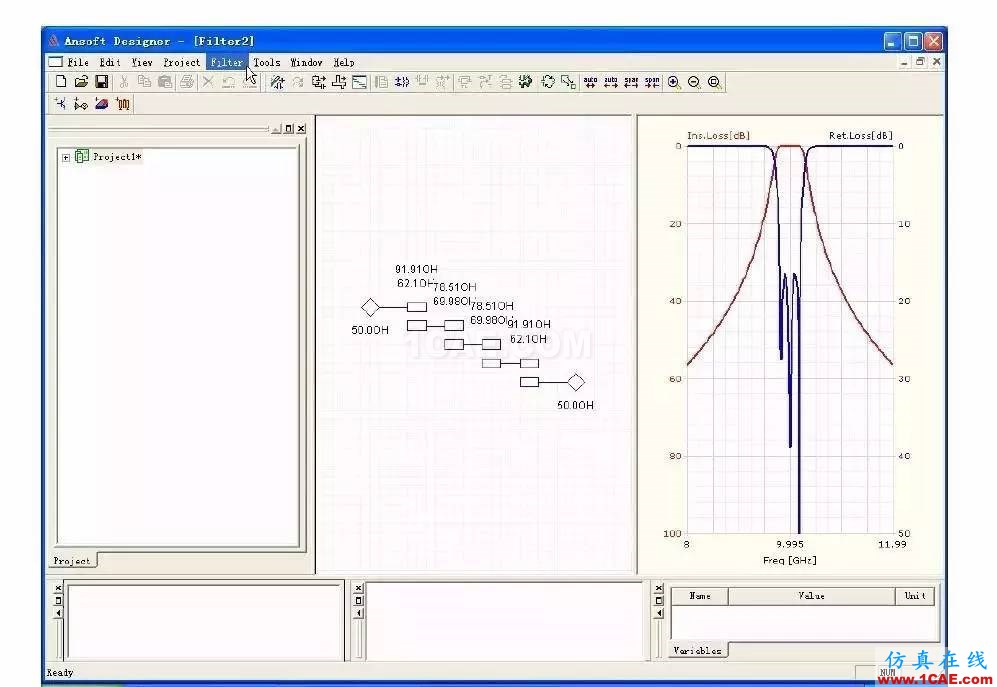Click the 'span' inward arrows icon
Image resolution: width=997 pixels, height=687 pixels.
tap(652, 82)
